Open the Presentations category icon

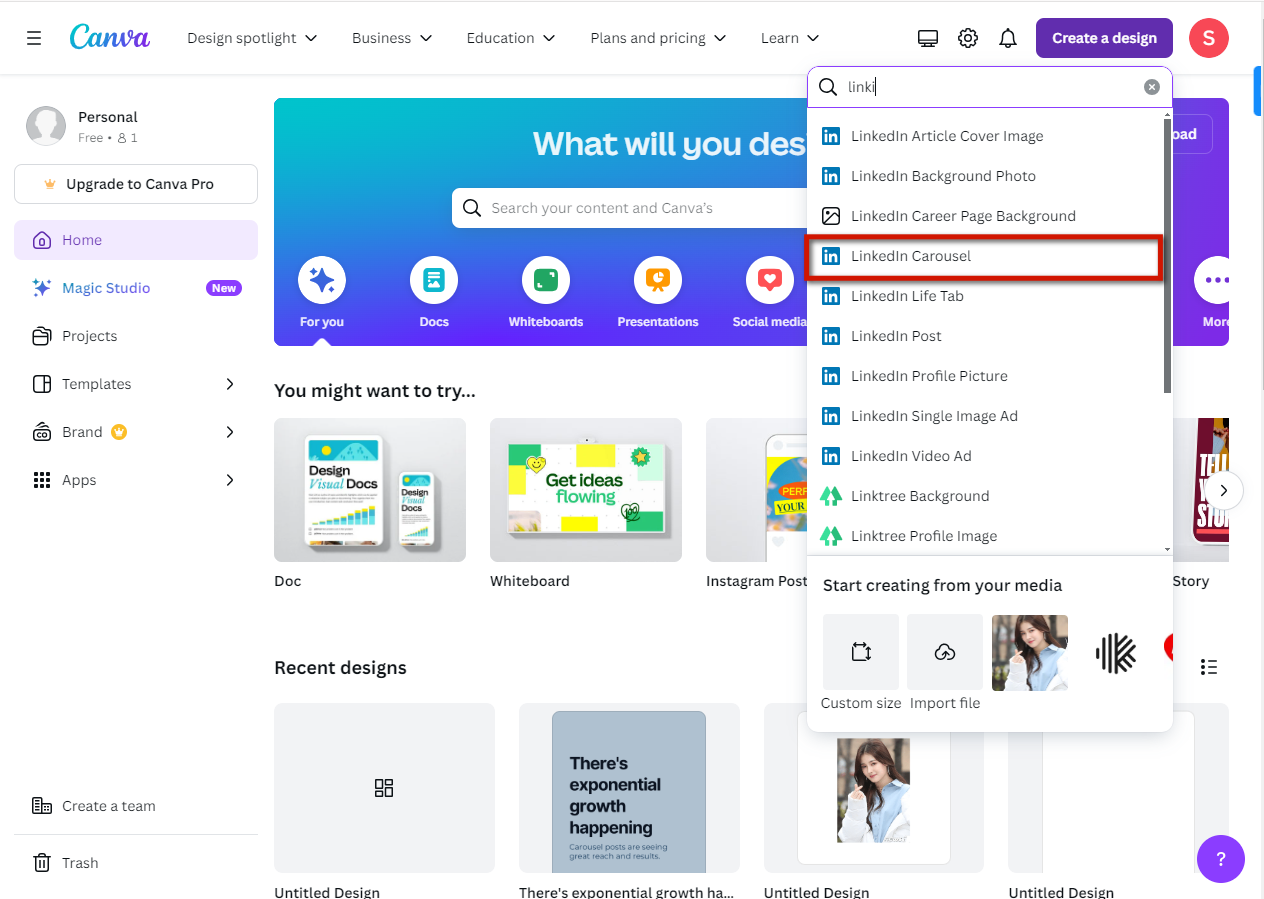click(x=658, y=280)
